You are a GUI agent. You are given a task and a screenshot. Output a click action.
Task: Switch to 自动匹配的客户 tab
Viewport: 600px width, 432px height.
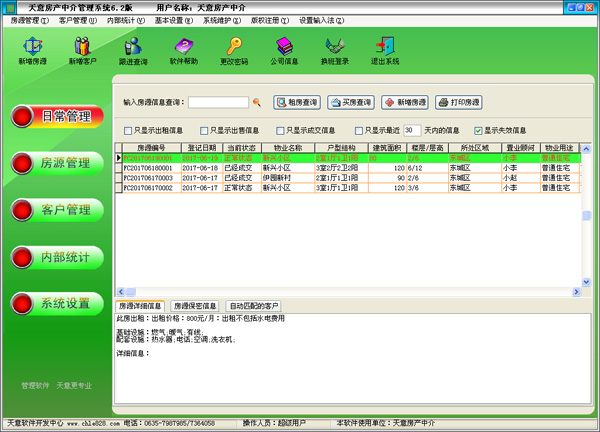pos(254,305)
